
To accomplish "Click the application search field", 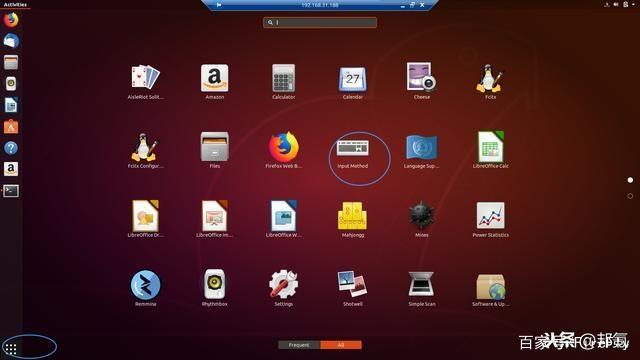I will [320, 22].
